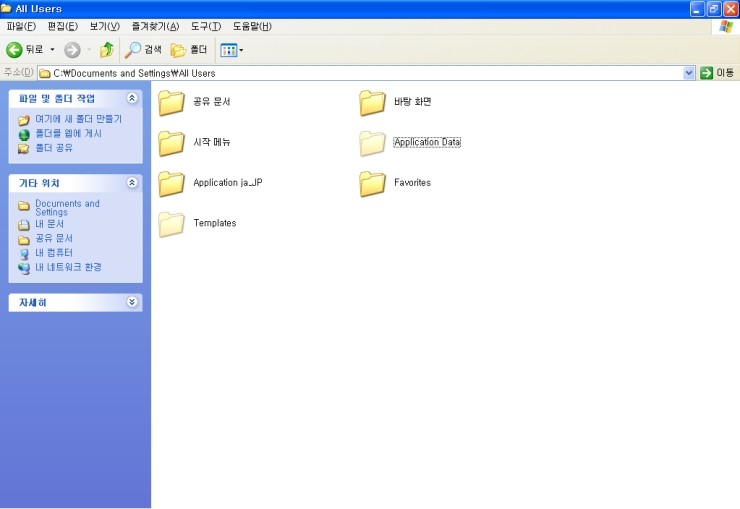Open the Search (검색) toolbar tool
740x509 pixels.
click(143, 50)
